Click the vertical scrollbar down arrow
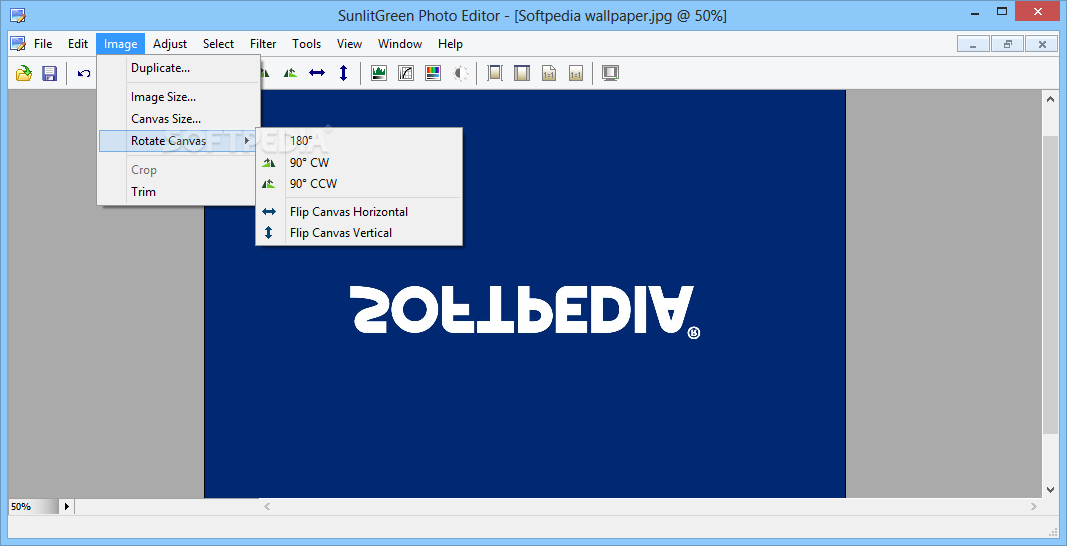Viewport: 1067px width, 546px height. tap(1050, 489)
